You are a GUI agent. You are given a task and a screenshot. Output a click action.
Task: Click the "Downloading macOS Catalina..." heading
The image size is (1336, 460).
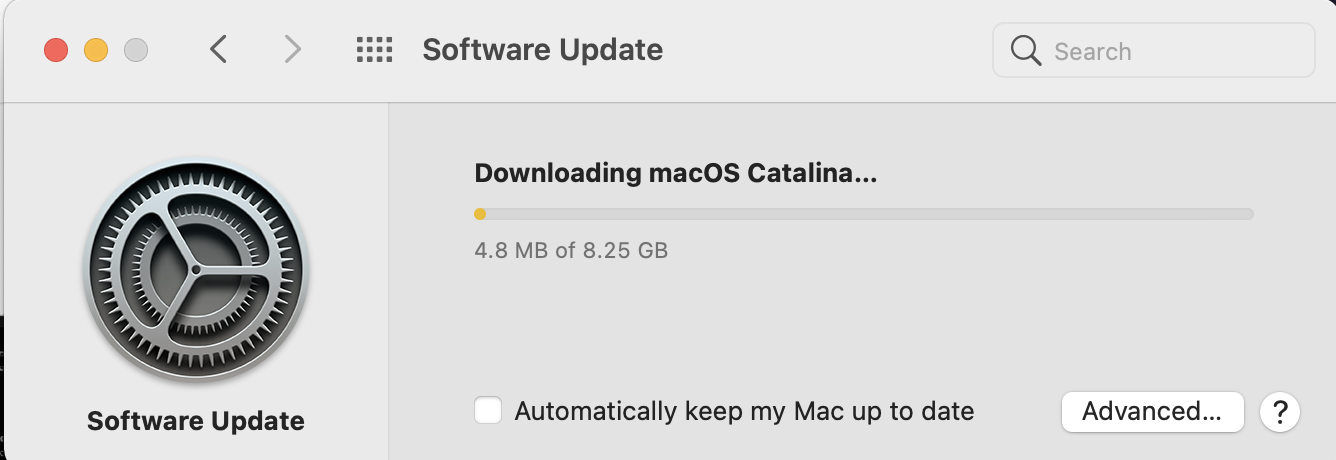(675, 173)
